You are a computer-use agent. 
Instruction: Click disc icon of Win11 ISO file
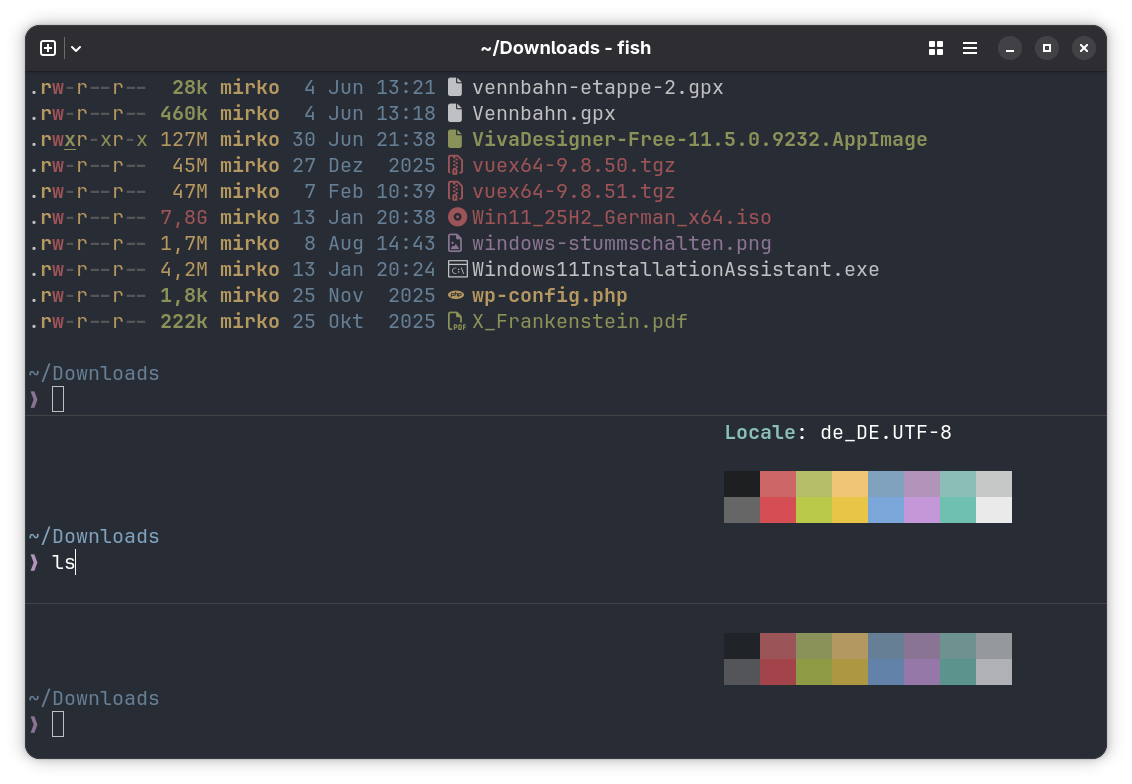click(457, 217)
